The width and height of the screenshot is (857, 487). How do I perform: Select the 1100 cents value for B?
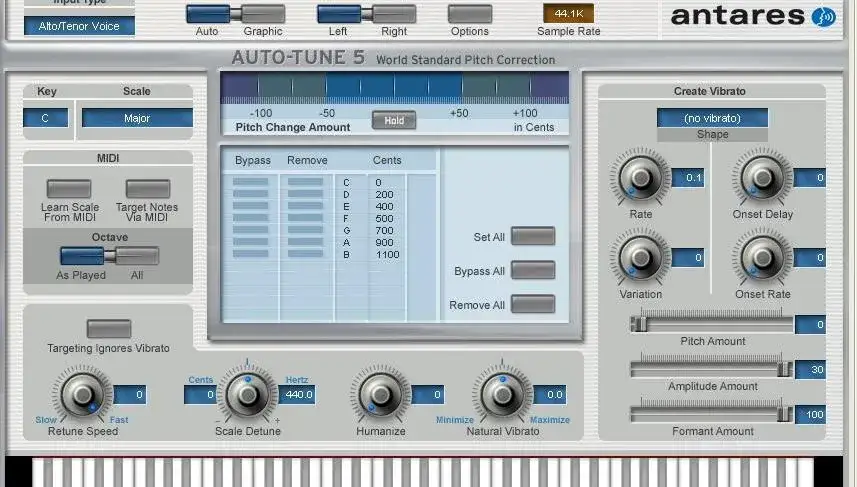[388, 254]
